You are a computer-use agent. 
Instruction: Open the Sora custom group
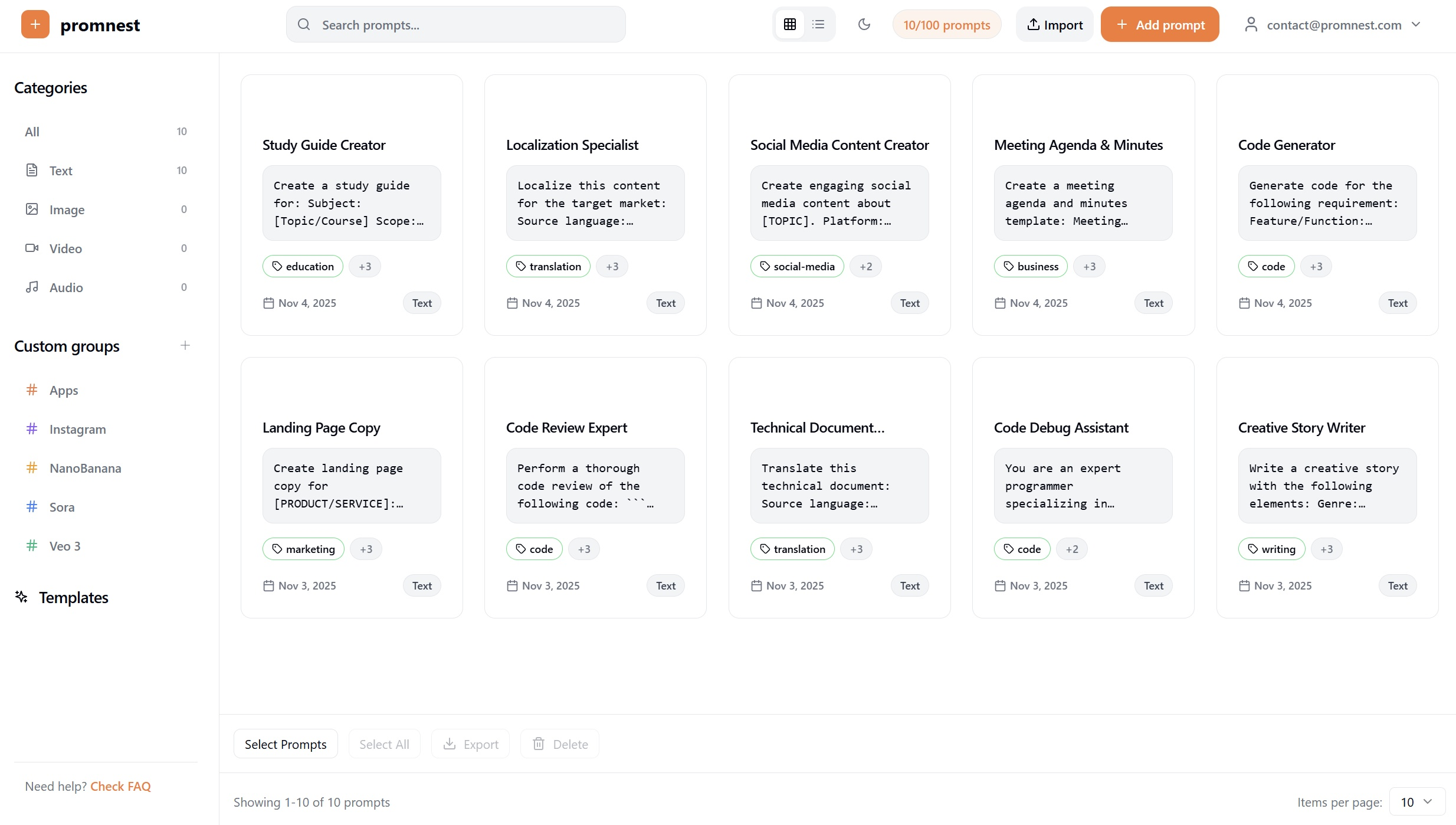click(61, 506)
